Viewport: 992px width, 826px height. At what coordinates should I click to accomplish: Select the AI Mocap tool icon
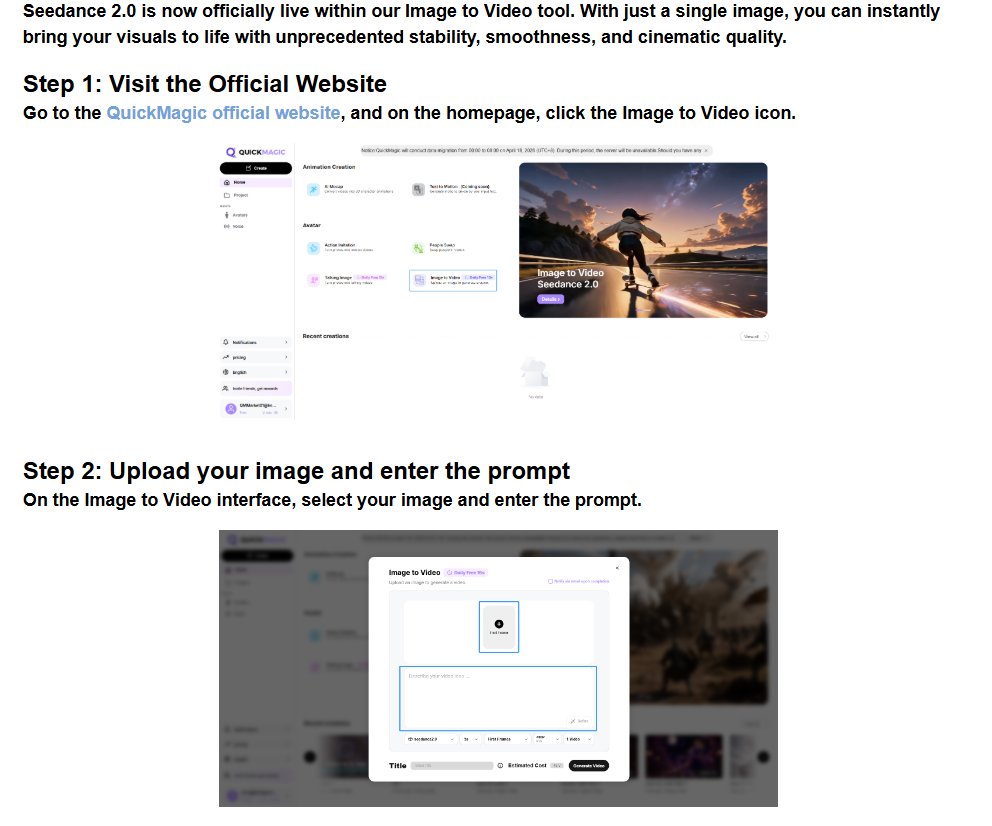(313, 189)
